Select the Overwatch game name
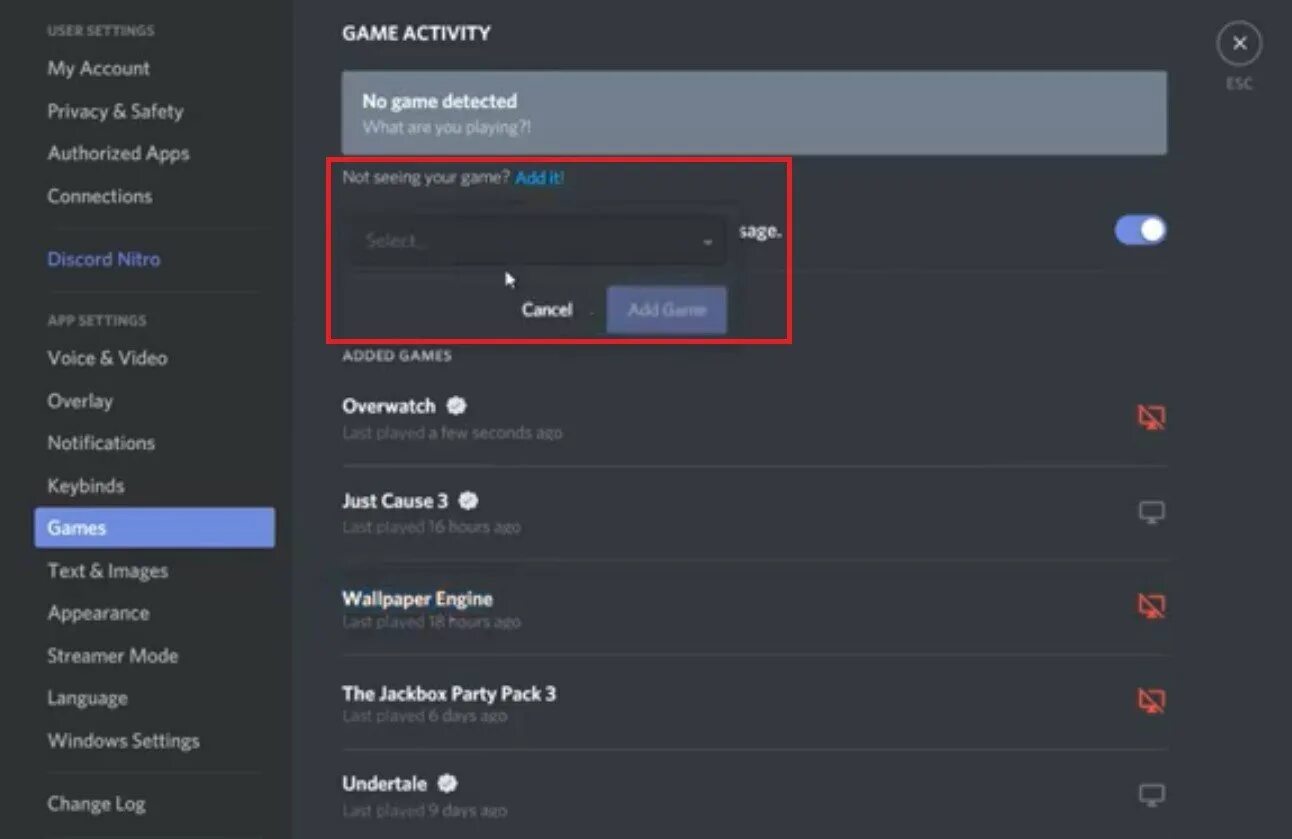Screen dimensions: 1292x839 point(389,406)
